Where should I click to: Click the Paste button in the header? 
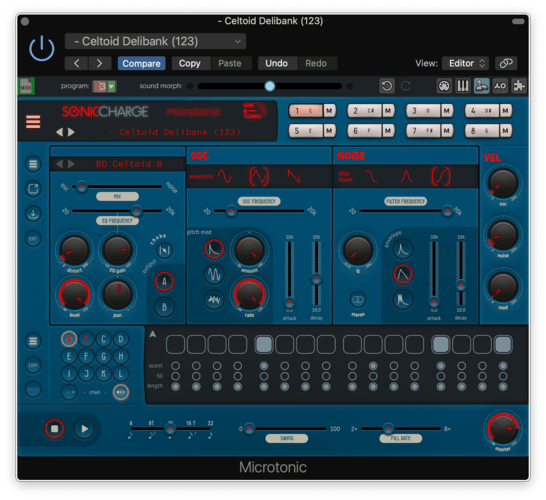(230, 63)
